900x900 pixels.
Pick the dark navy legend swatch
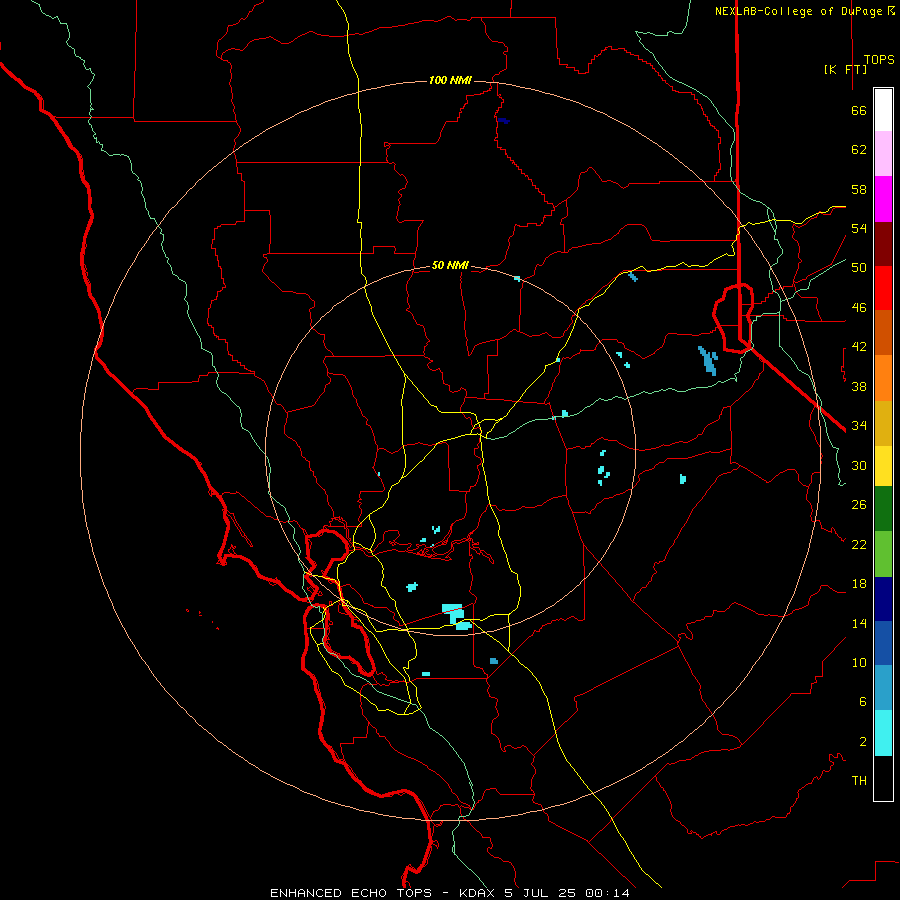883,599
